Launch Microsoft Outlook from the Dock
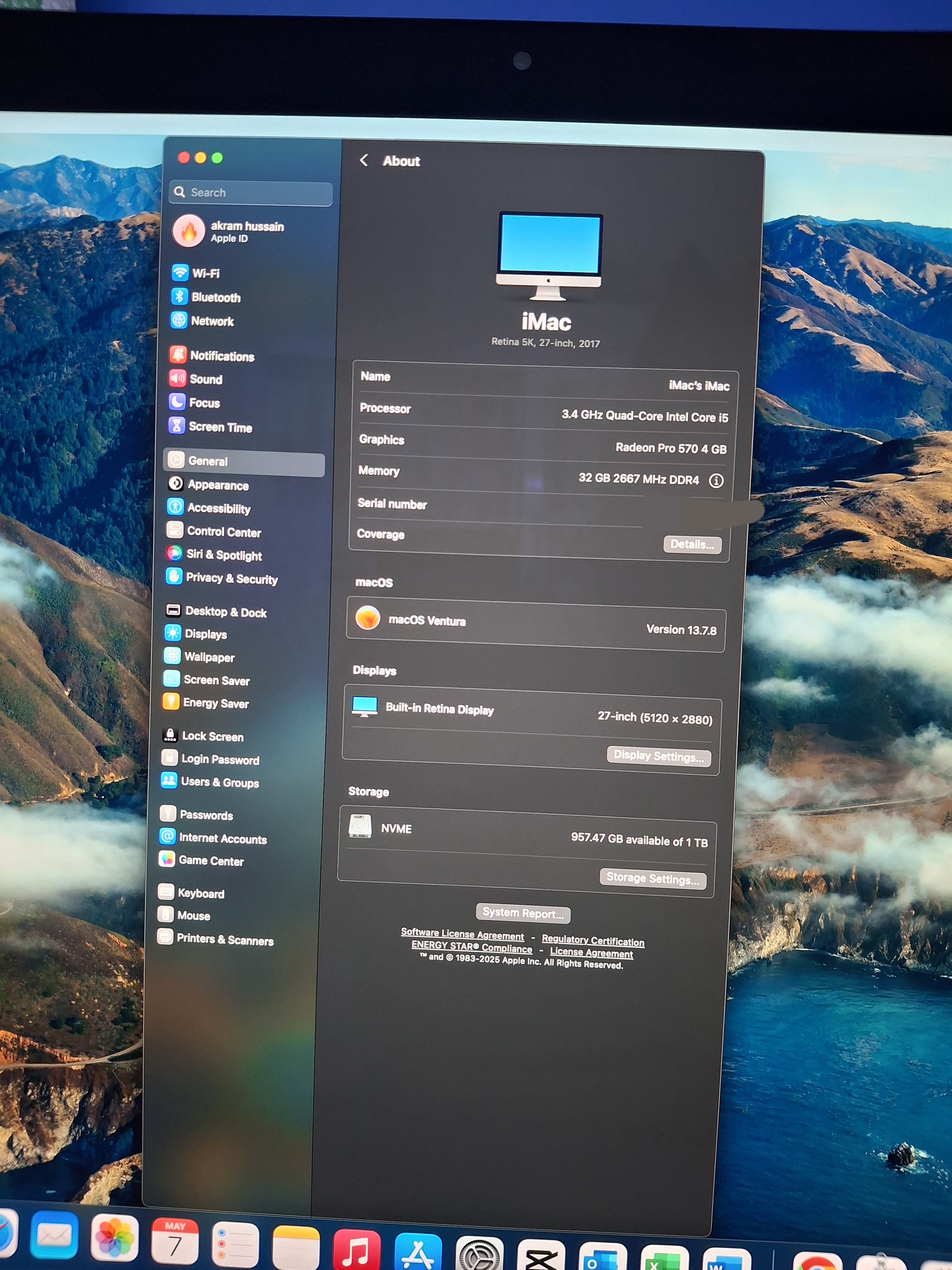The width and height of the screenshot is (952, 1270). (602, 1257)
